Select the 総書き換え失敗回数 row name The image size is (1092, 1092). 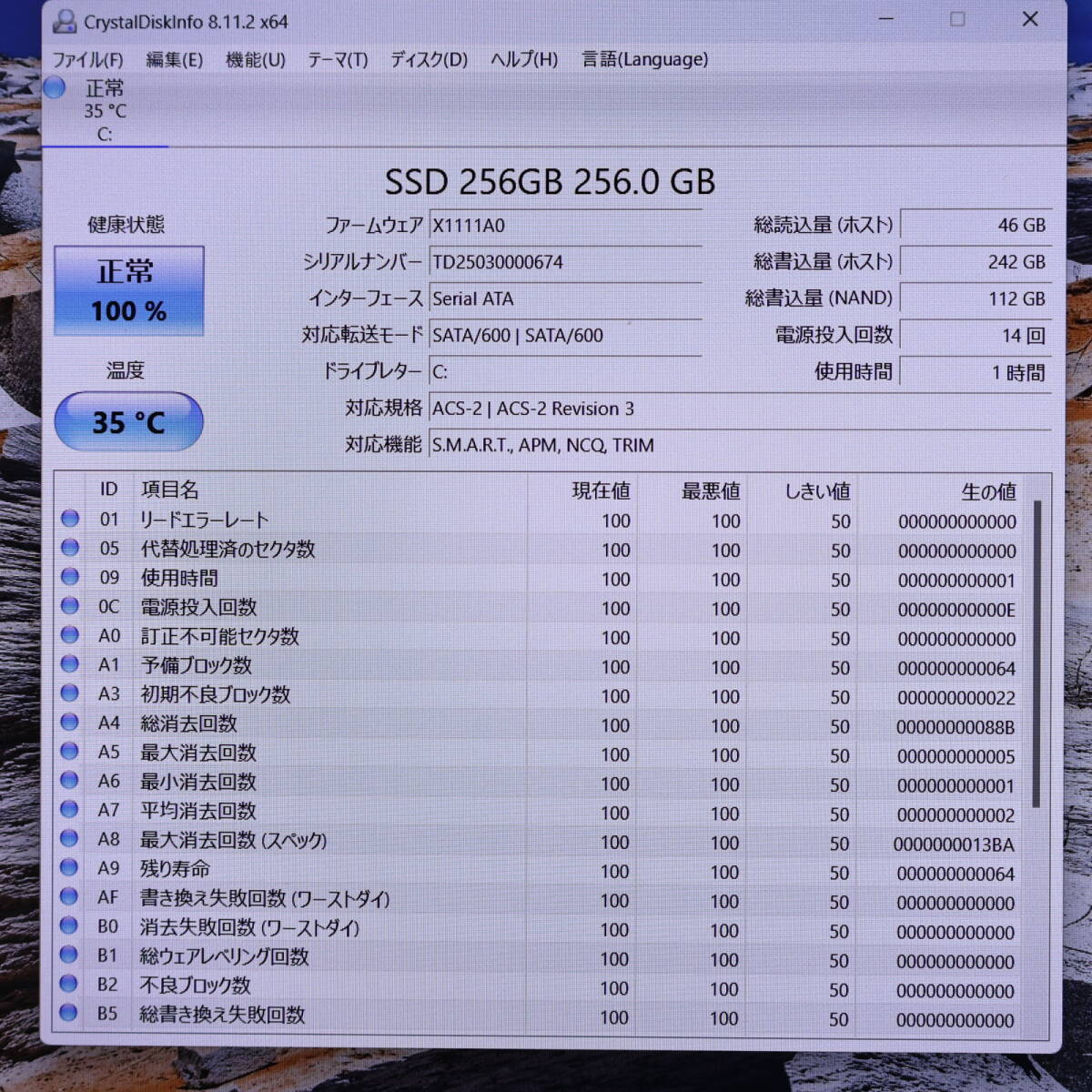(222, 1015)
